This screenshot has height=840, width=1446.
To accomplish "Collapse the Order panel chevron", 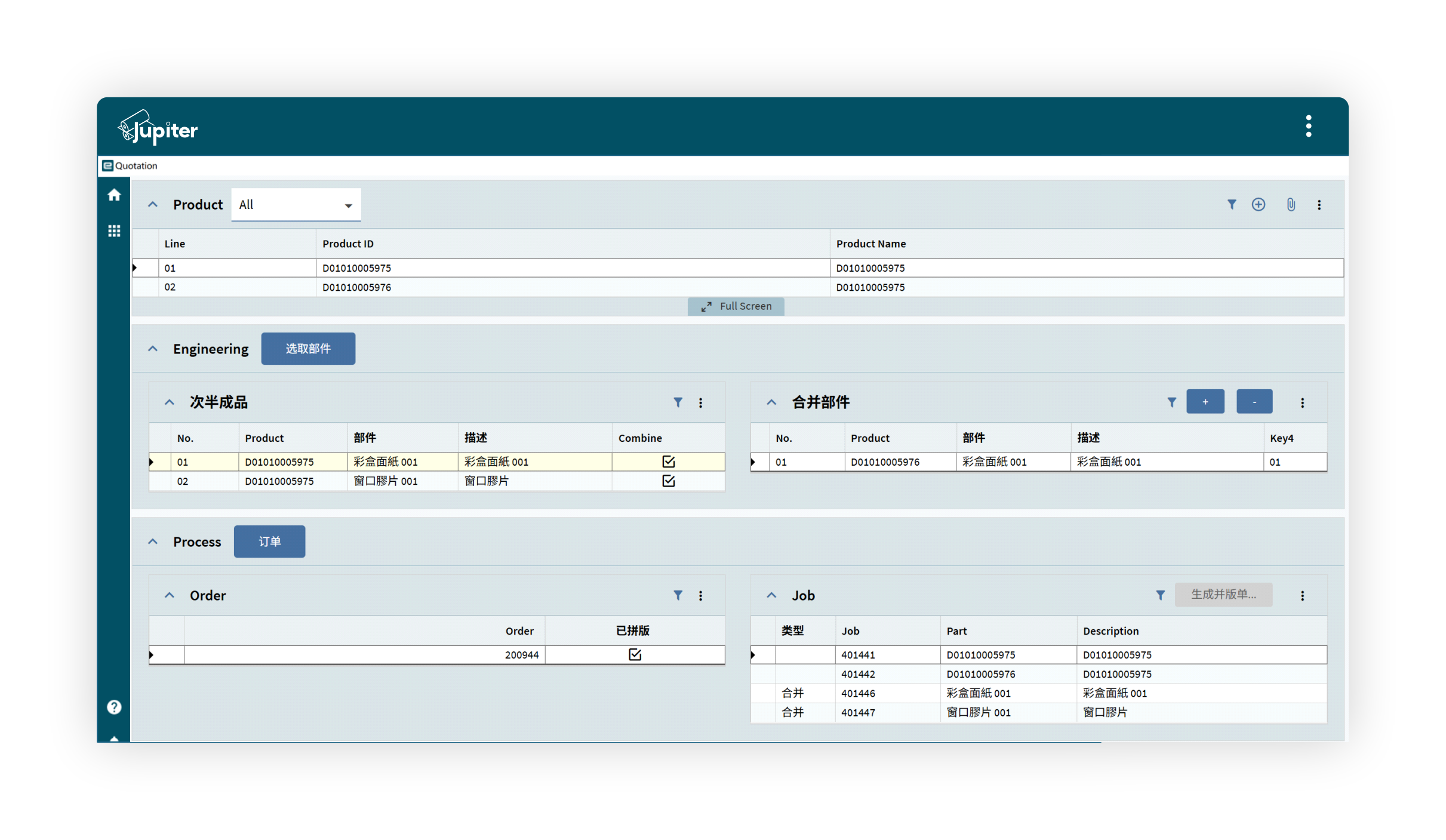I will pyautogui.click(x=170, y=595).
